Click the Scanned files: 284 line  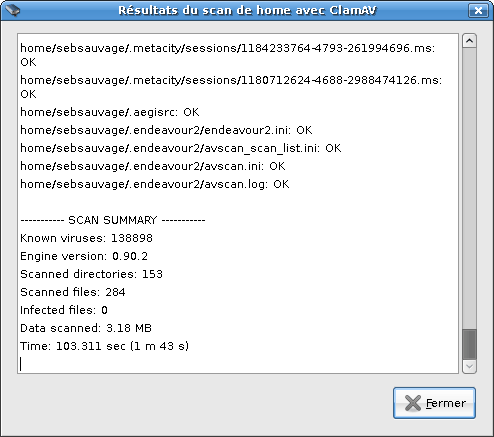73,292
